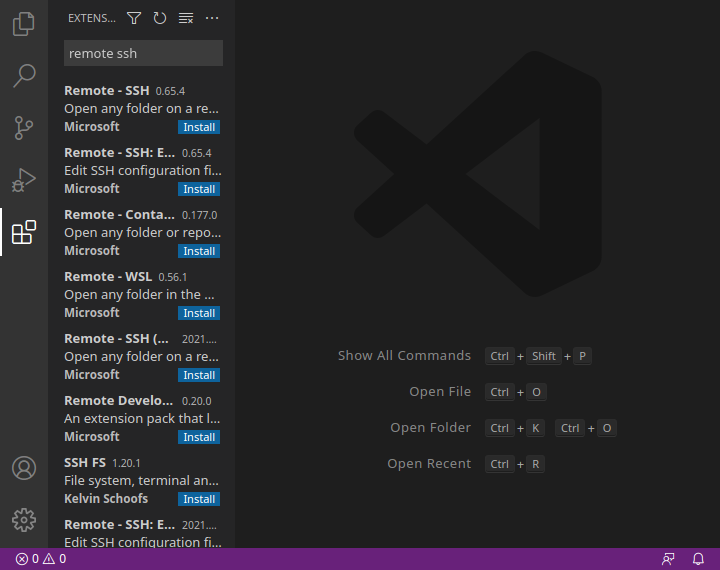Image resolution: width=720 pixels, height=570 pixels.
Task: Open the Manage gear icon
Action: tap(24, 520)
